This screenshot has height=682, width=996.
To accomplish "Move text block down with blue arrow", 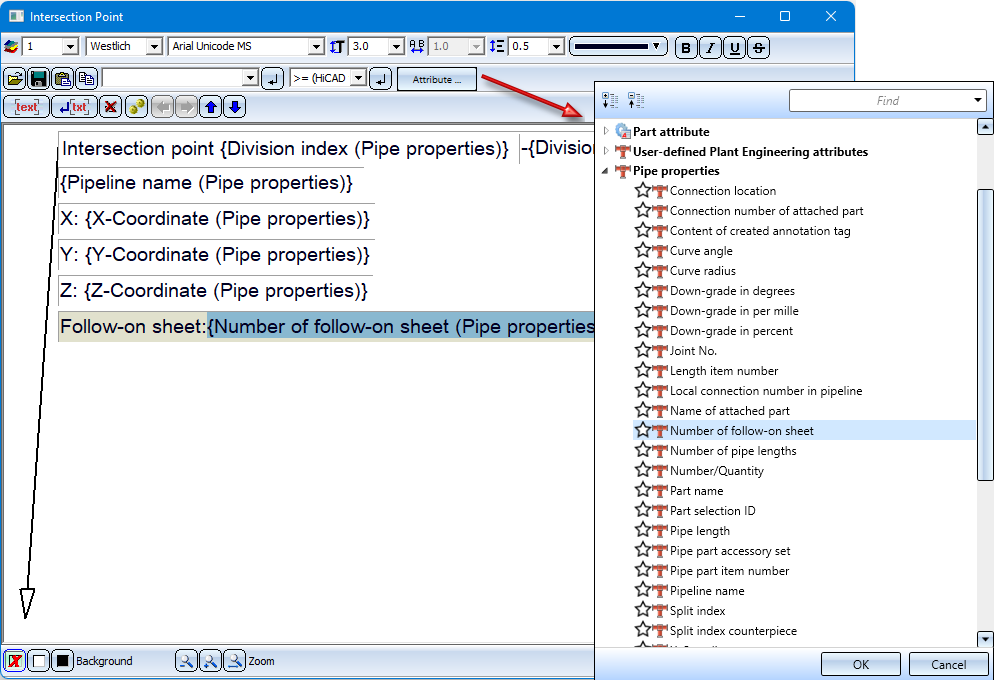I will (234, 107).
